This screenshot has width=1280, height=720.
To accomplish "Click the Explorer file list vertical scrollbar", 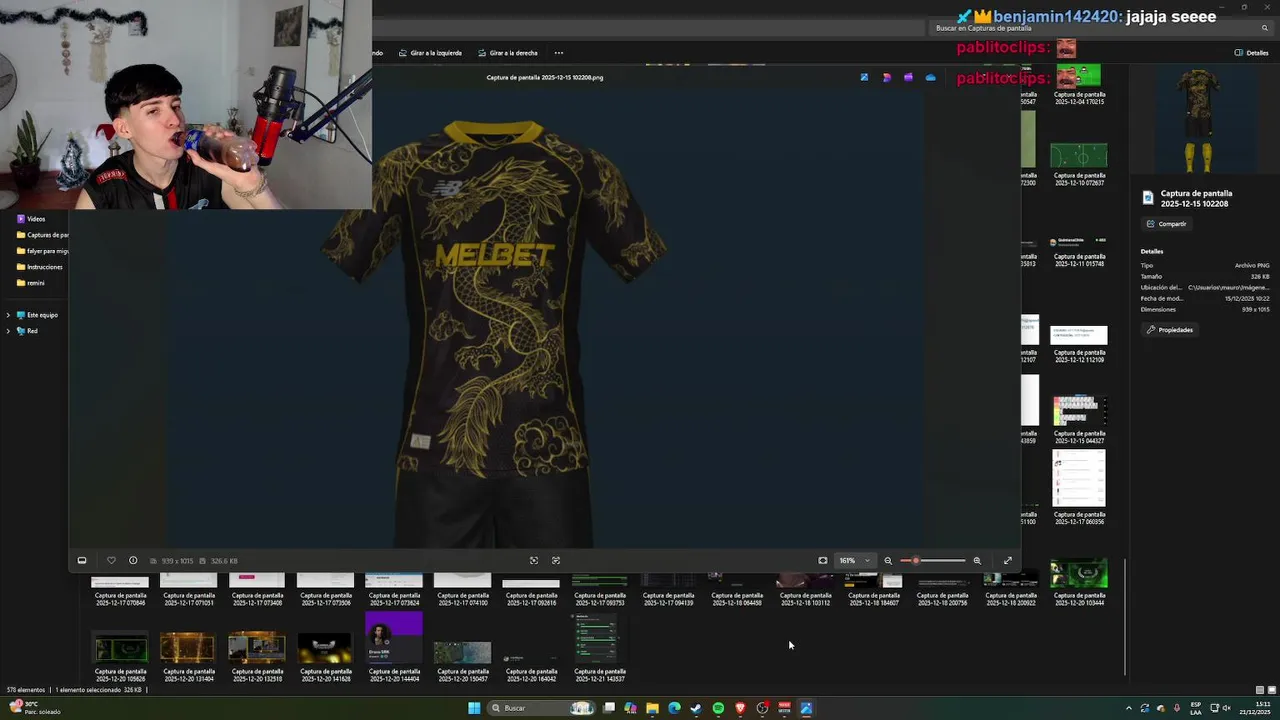I will [x=1125, y=616].
